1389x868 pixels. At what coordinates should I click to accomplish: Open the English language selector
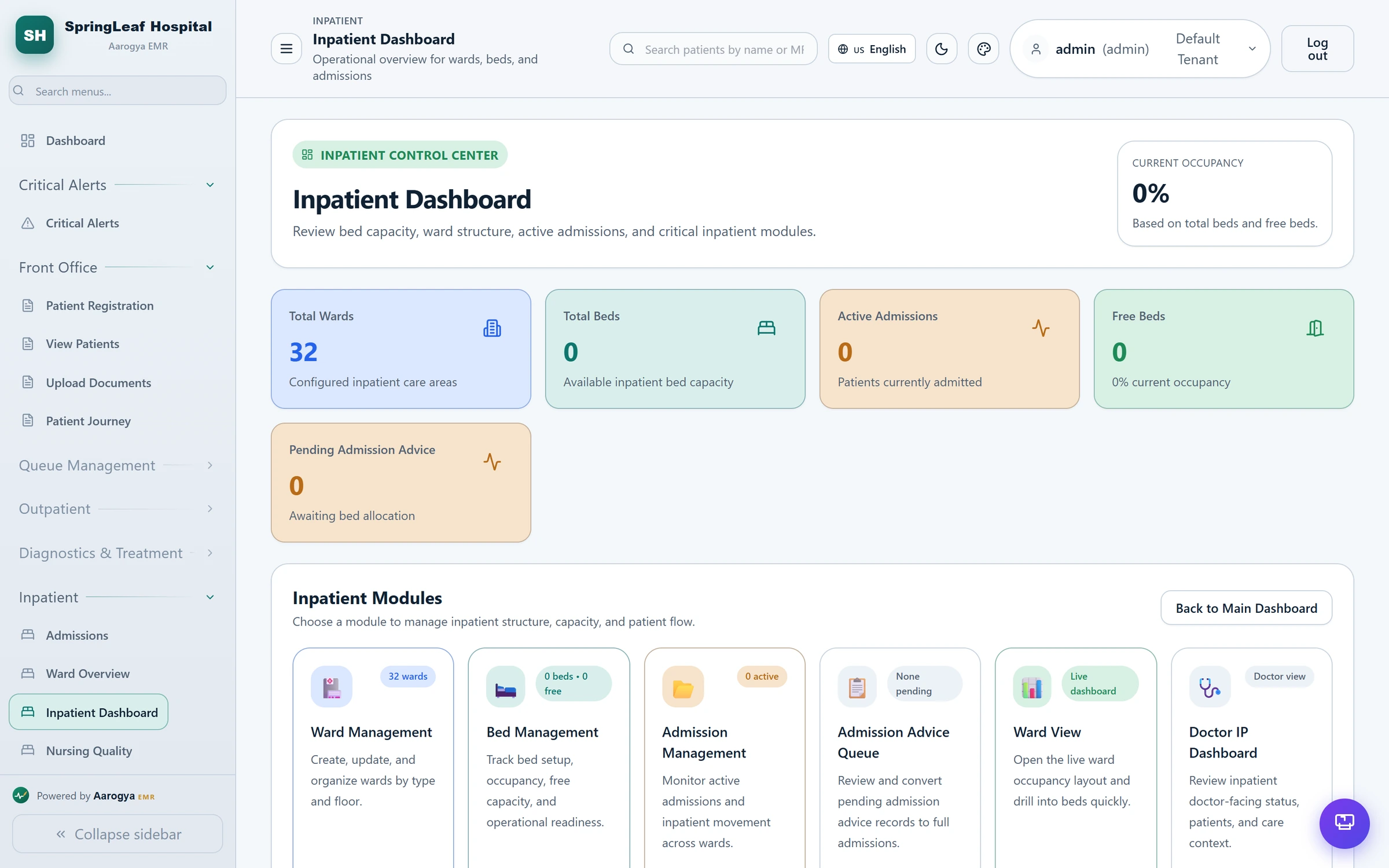pyautogui.click(x=872, y=49)
